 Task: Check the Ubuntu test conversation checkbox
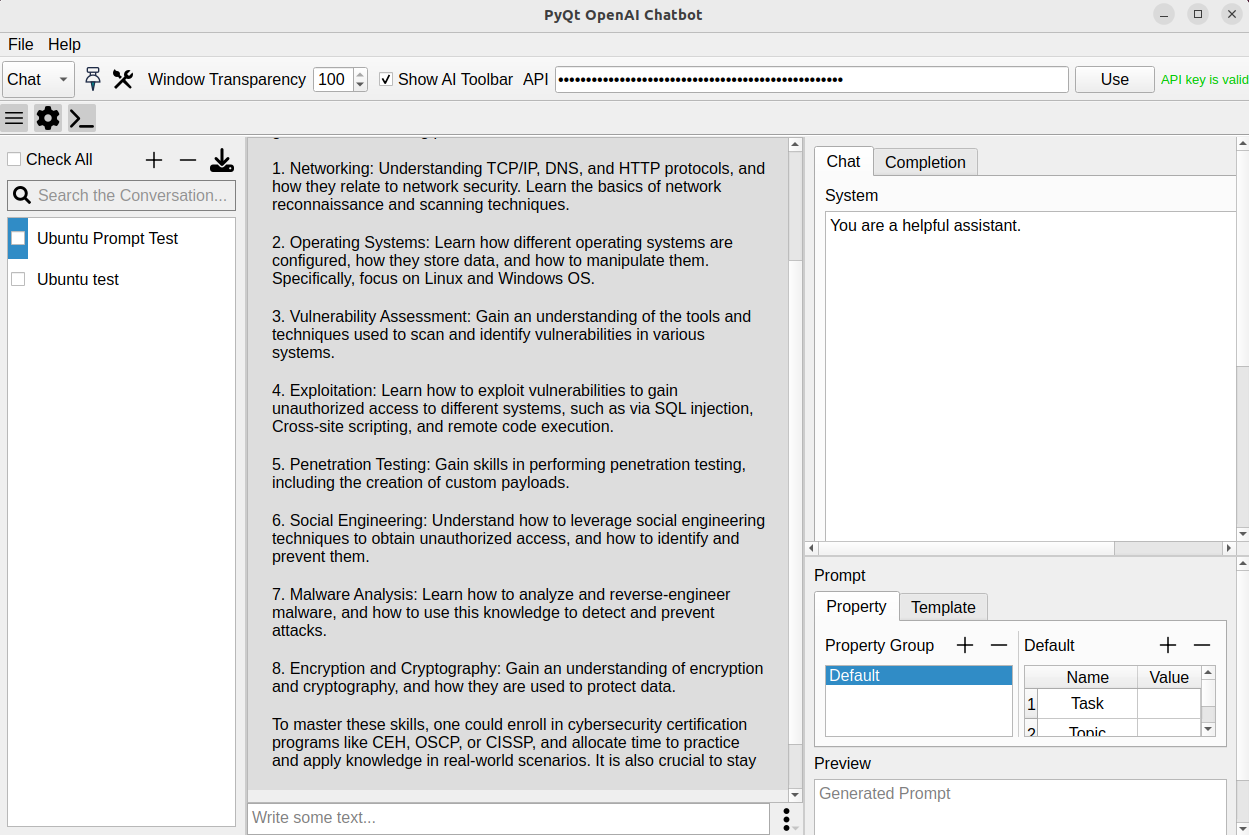point(18,280)
